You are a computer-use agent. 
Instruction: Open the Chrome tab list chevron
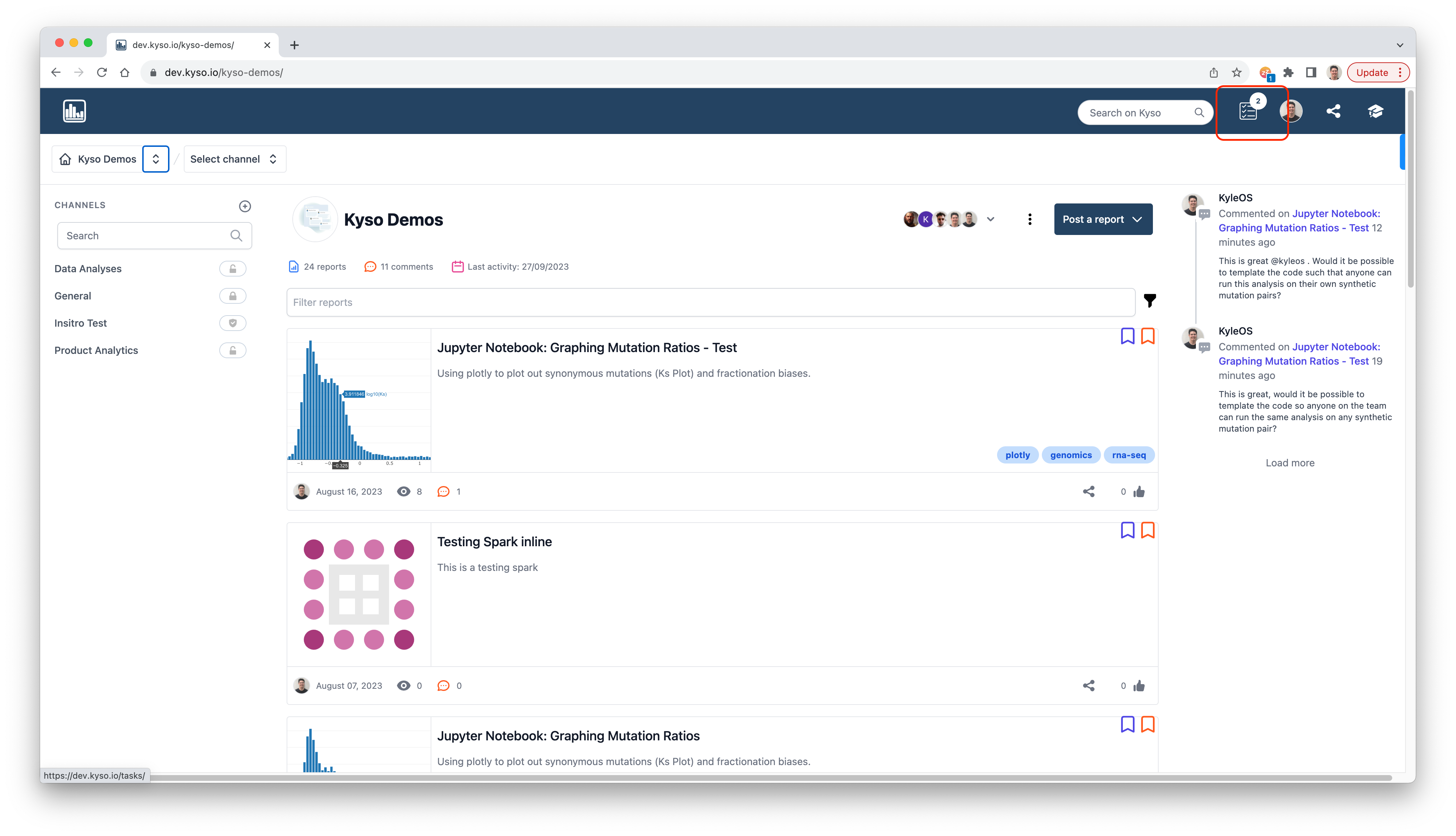click(x=1400, y=45)
